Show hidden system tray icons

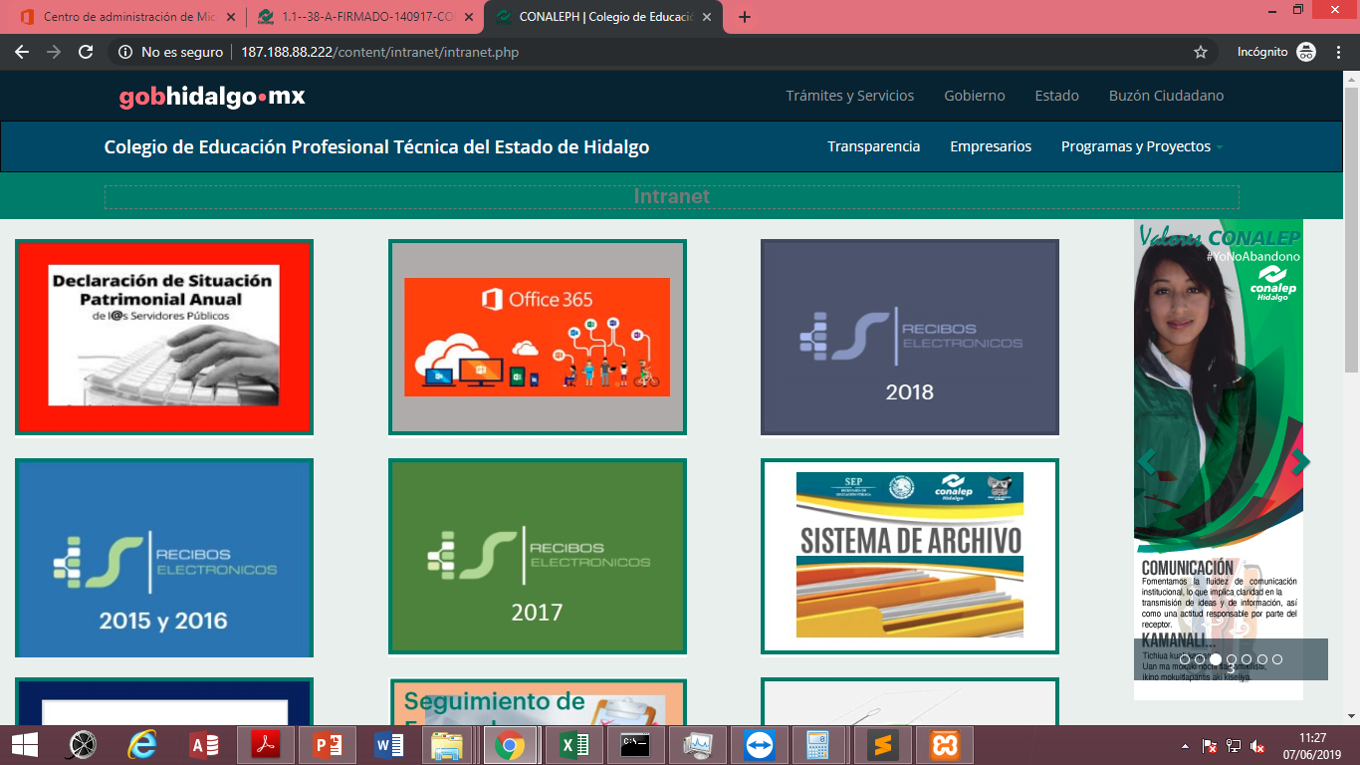(x=1186, y=746)
